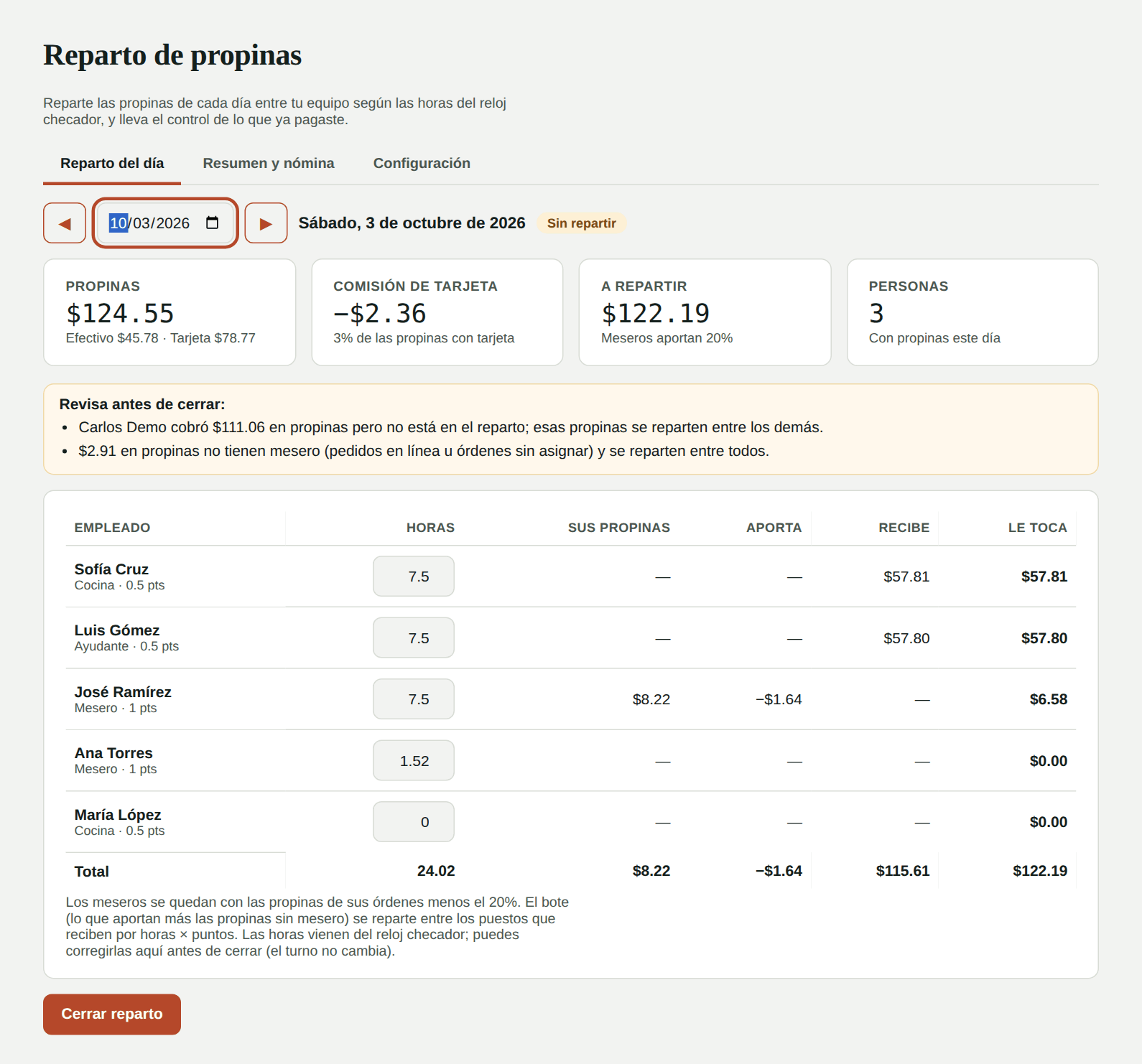Screen dimensions: 1142x1064
Task: Click the María López employee name
Action: [x=118, y=815]
